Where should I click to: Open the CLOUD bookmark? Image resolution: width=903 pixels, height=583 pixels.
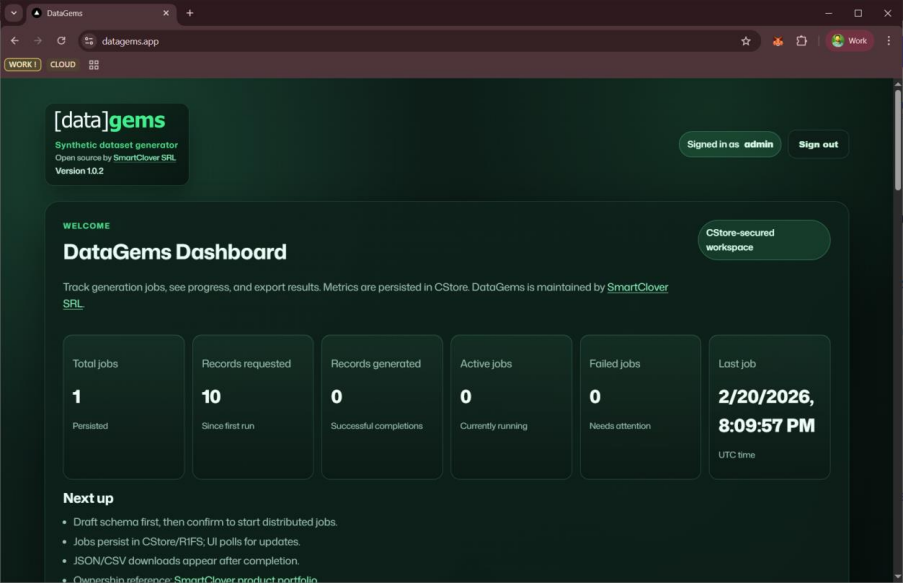[x=62, y=64]
